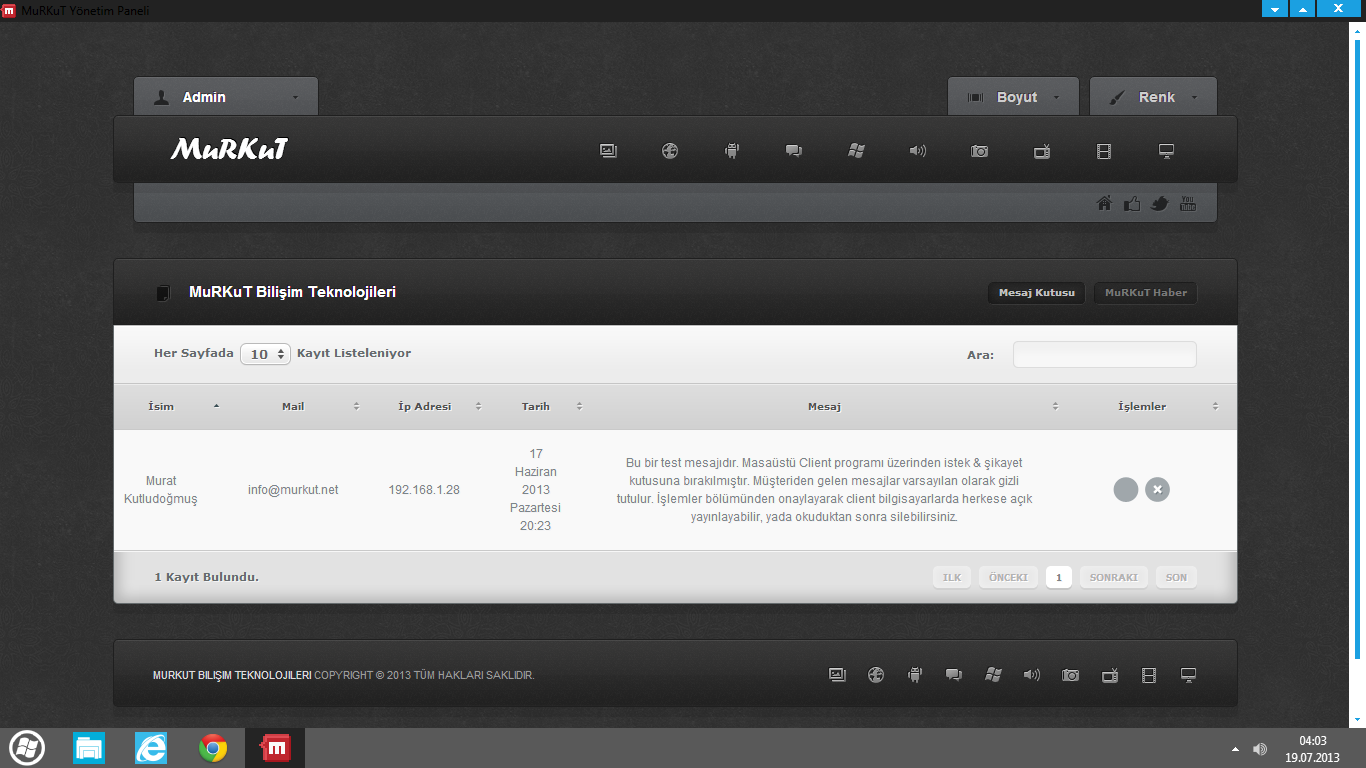Click the SONRAKI pagination button

click(1113, 577)
